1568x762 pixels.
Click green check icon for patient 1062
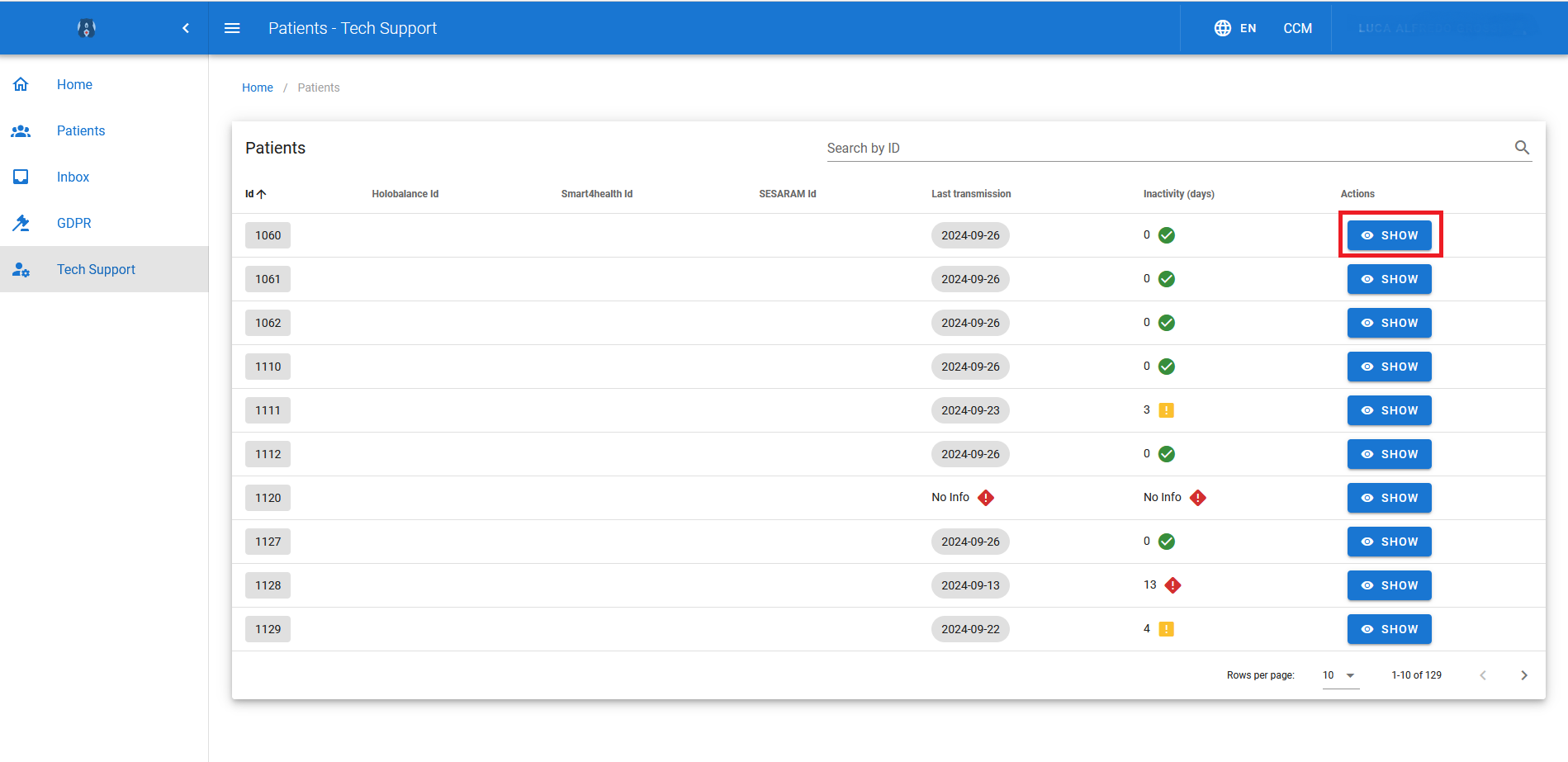coord(1167,323)
